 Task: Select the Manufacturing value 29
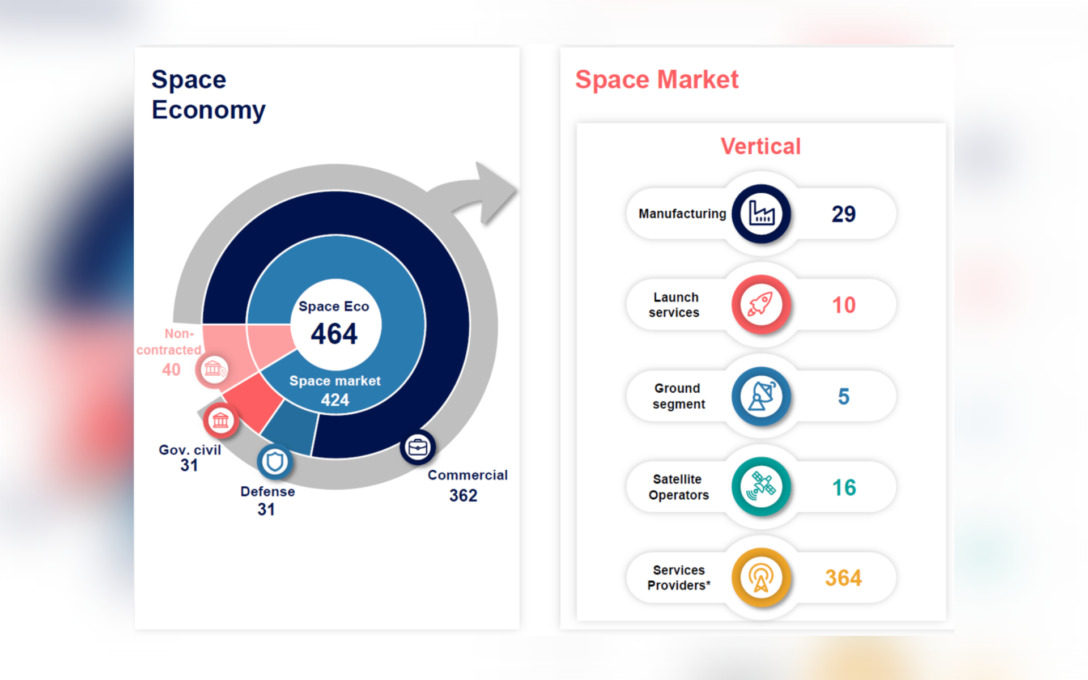tap(843, 213)
